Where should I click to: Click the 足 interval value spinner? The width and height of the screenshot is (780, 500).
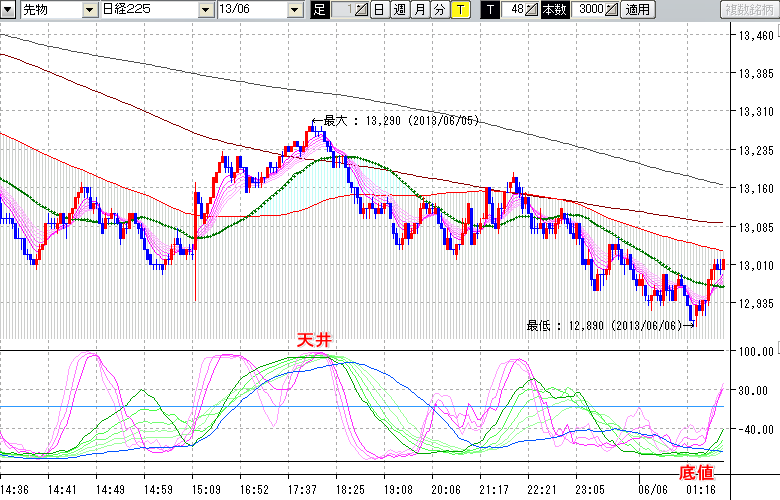tap(348, 10)
